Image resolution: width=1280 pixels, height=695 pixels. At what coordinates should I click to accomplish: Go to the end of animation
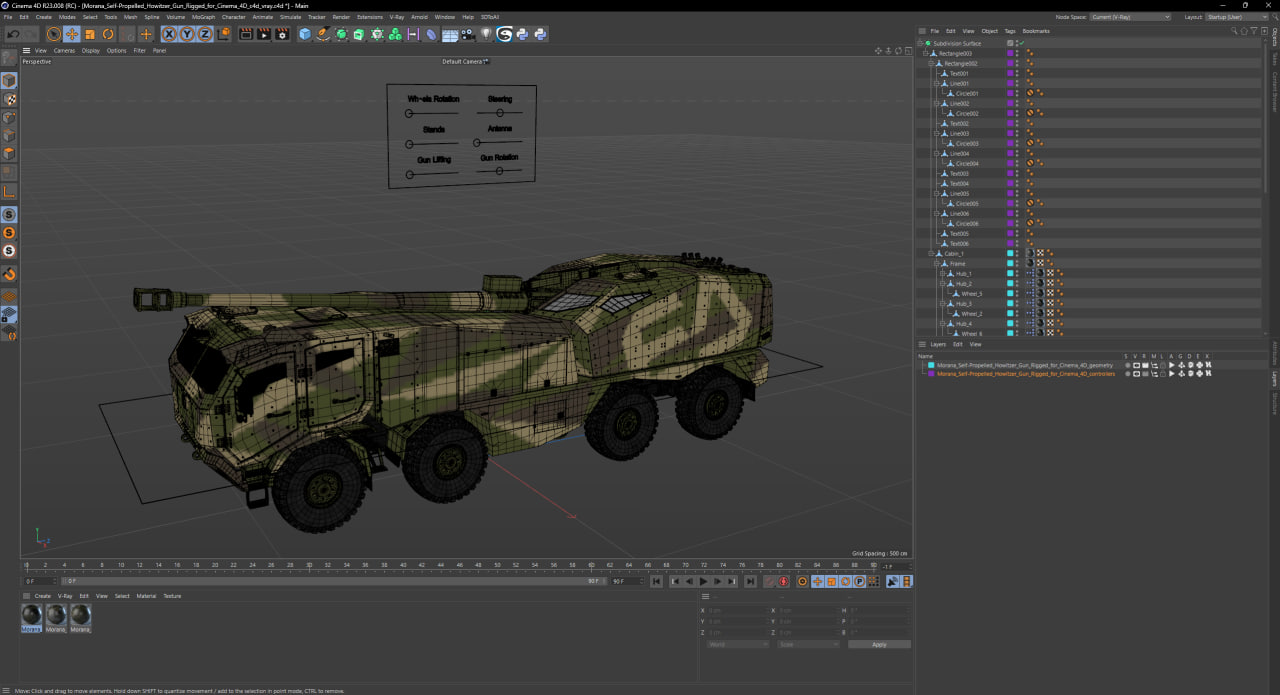tap(750, 581)
